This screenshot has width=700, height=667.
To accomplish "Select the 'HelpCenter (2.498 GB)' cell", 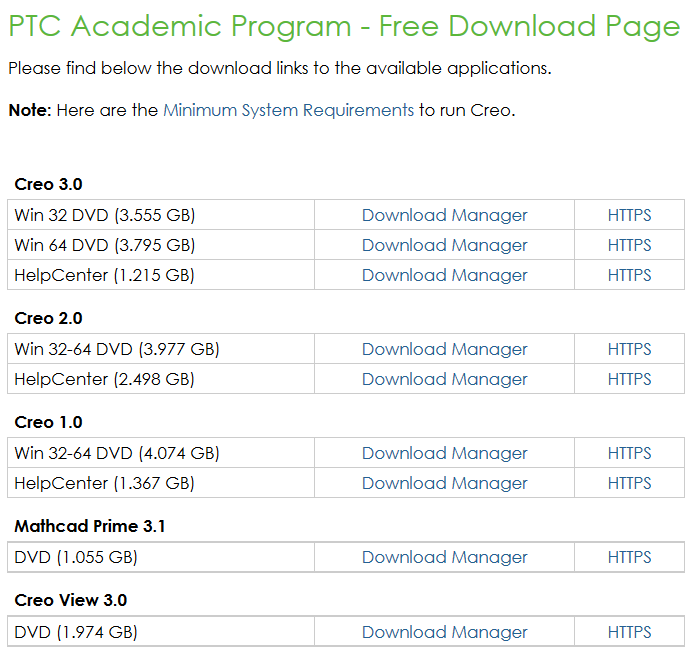I will point(161,379).
